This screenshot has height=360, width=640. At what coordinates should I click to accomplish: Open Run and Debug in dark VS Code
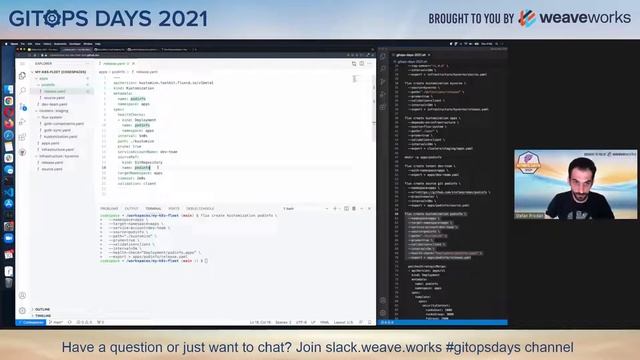(x=383, y=94)
